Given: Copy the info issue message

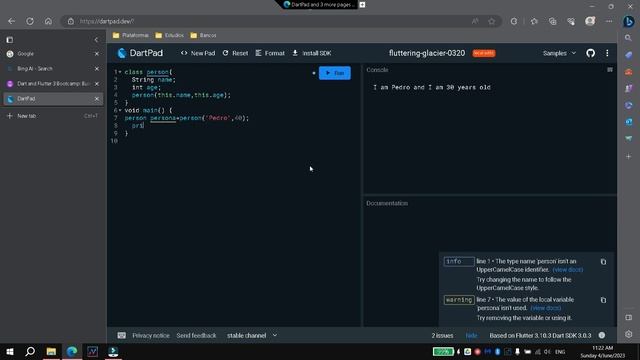Looking at the screenshot, I should [x=603, y=262].
